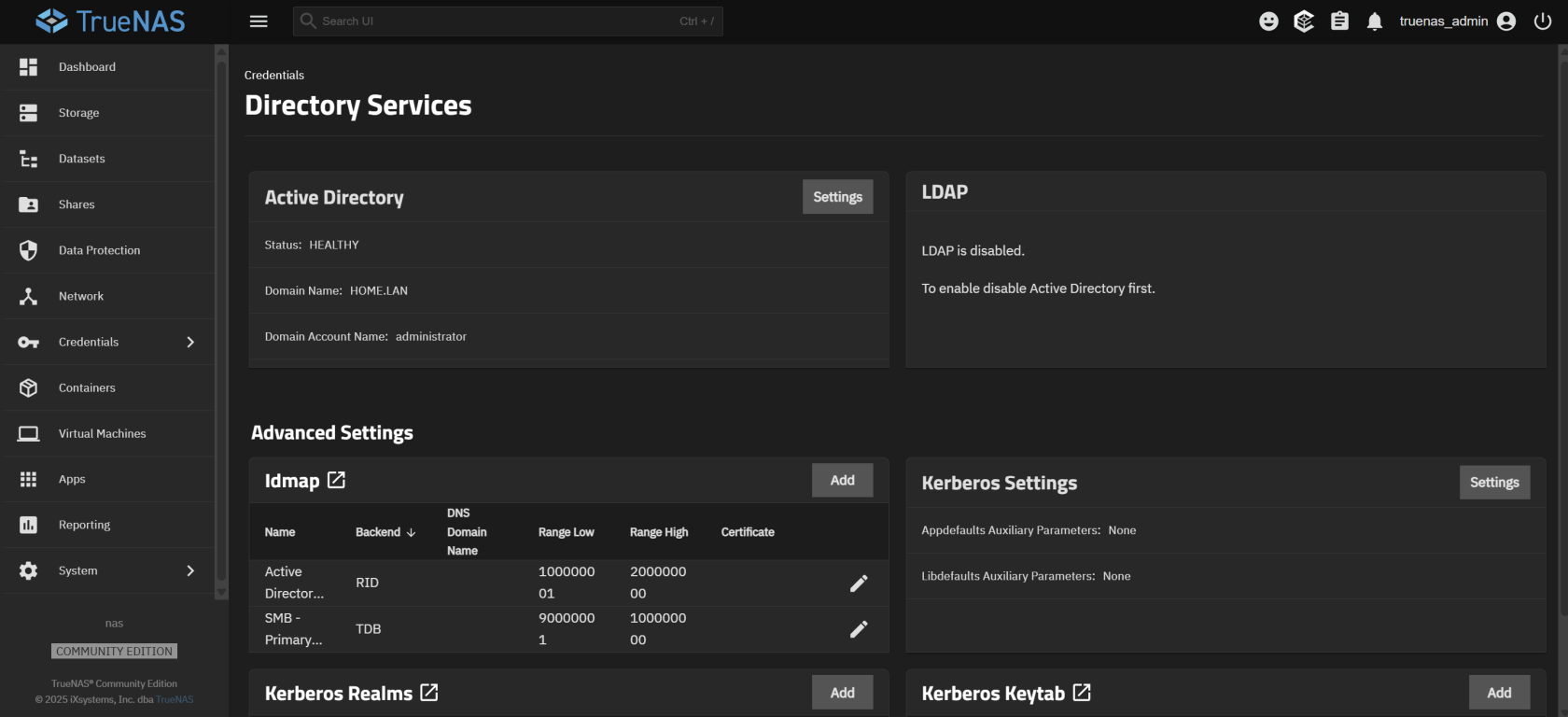
Task: Open Kerberos Realms external link icon
Action: click(428, 693)
